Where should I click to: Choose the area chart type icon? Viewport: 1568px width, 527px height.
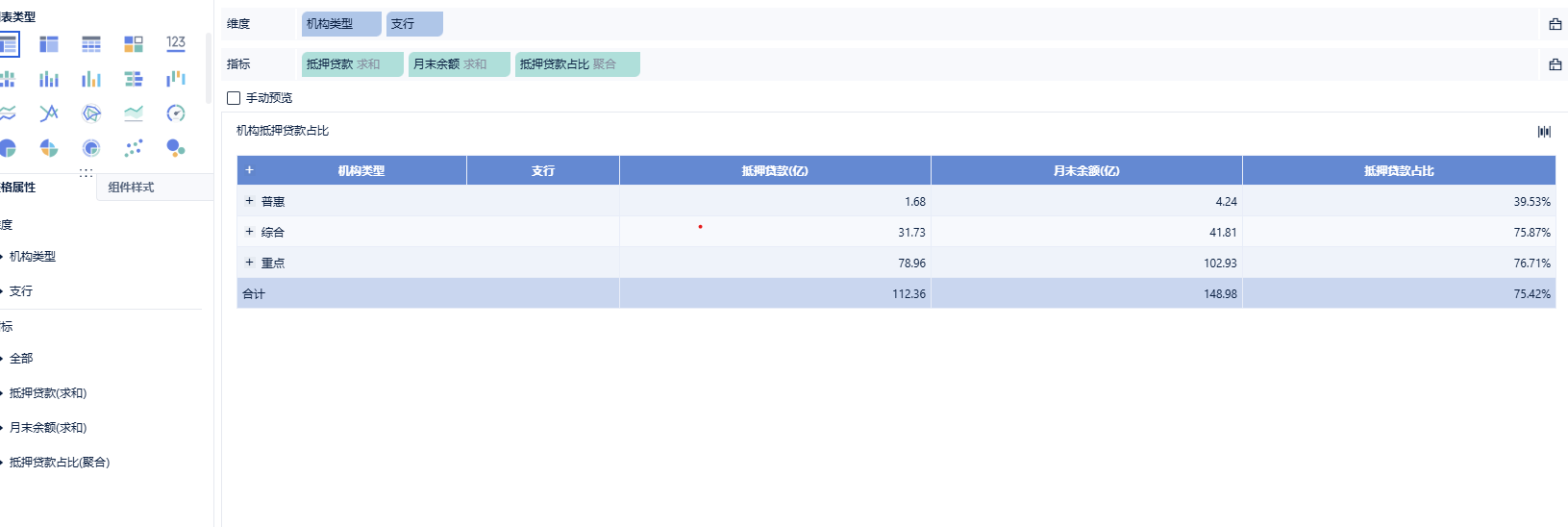pyautogui.click(x=134, y=113)
